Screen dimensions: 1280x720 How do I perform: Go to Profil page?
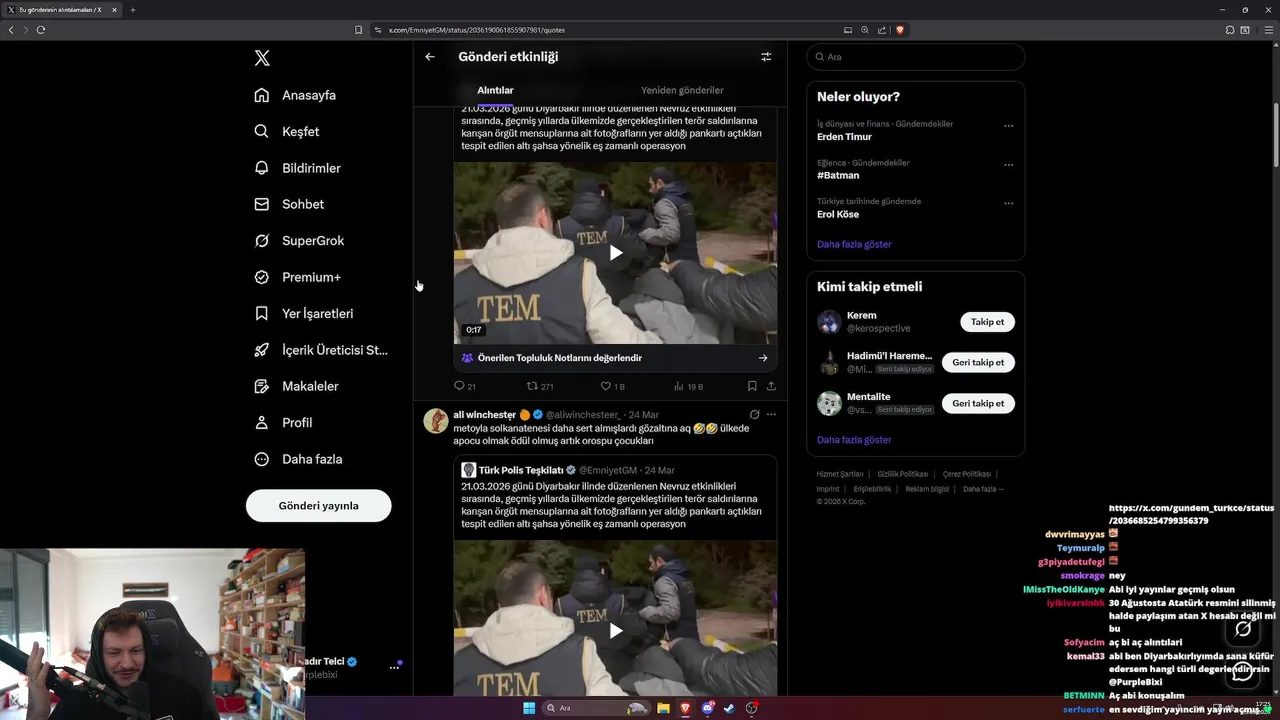[x=284, y=422]
